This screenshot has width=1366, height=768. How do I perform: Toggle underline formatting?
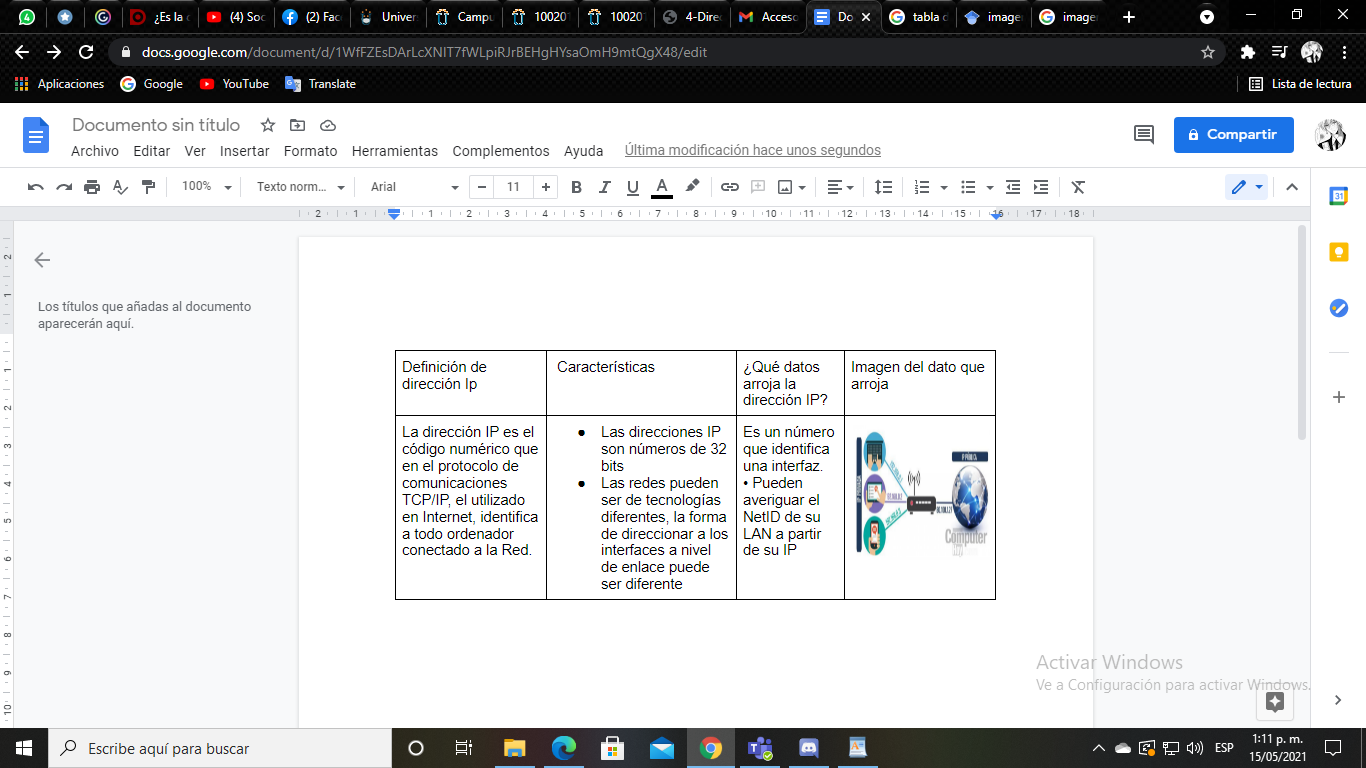coord(632,187)
